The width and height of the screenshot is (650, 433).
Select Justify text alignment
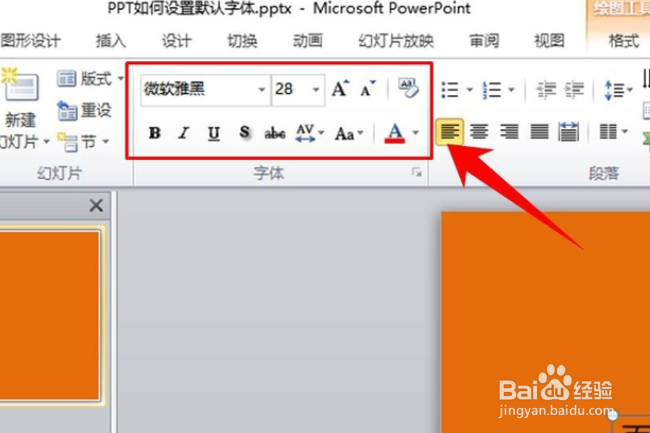coord(539,132)
